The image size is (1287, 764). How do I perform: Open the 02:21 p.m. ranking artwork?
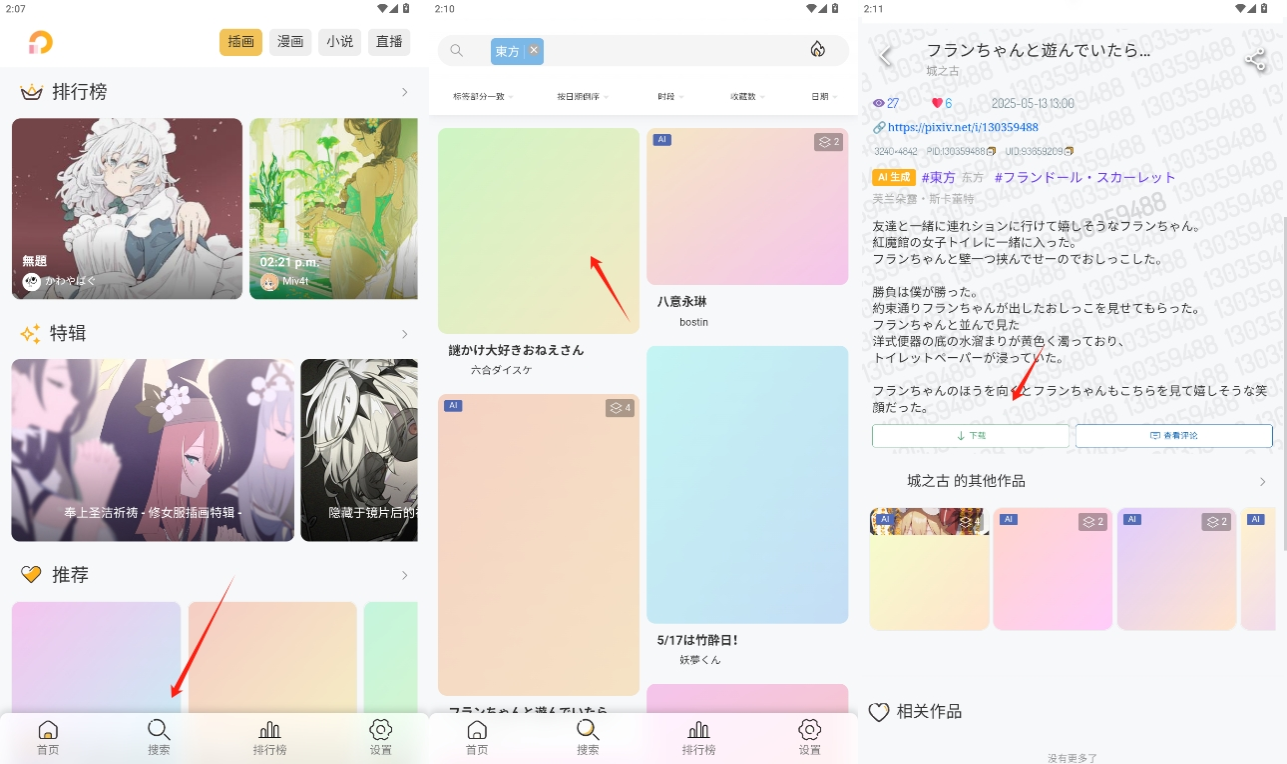pos(334,208)
